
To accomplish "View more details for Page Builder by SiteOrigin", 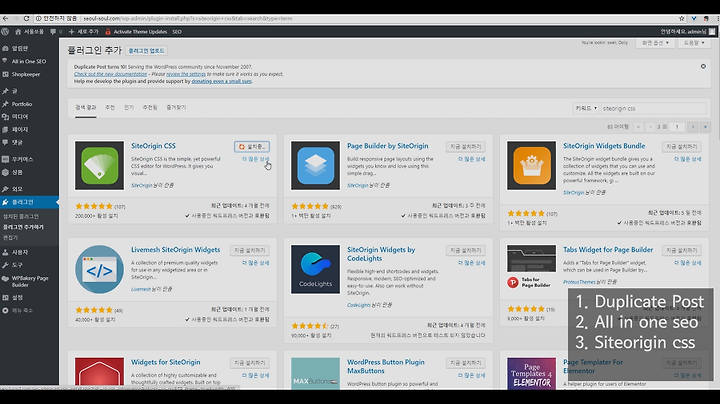I will tap(472, 159).
